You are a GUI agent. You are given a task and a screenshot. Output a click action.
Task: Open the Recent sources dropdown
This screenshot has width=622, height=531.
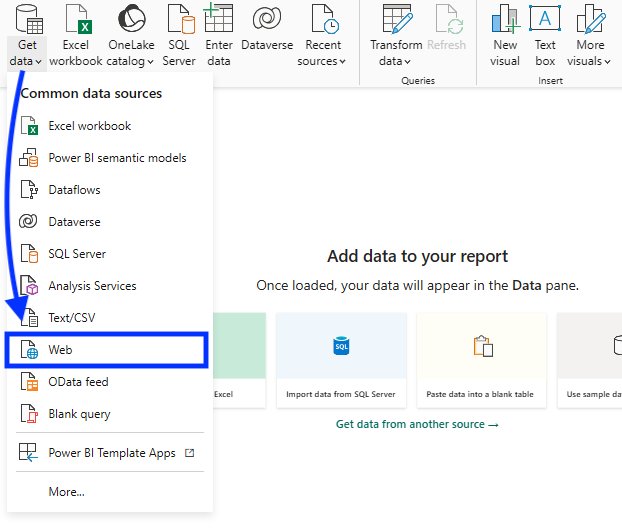322,53
